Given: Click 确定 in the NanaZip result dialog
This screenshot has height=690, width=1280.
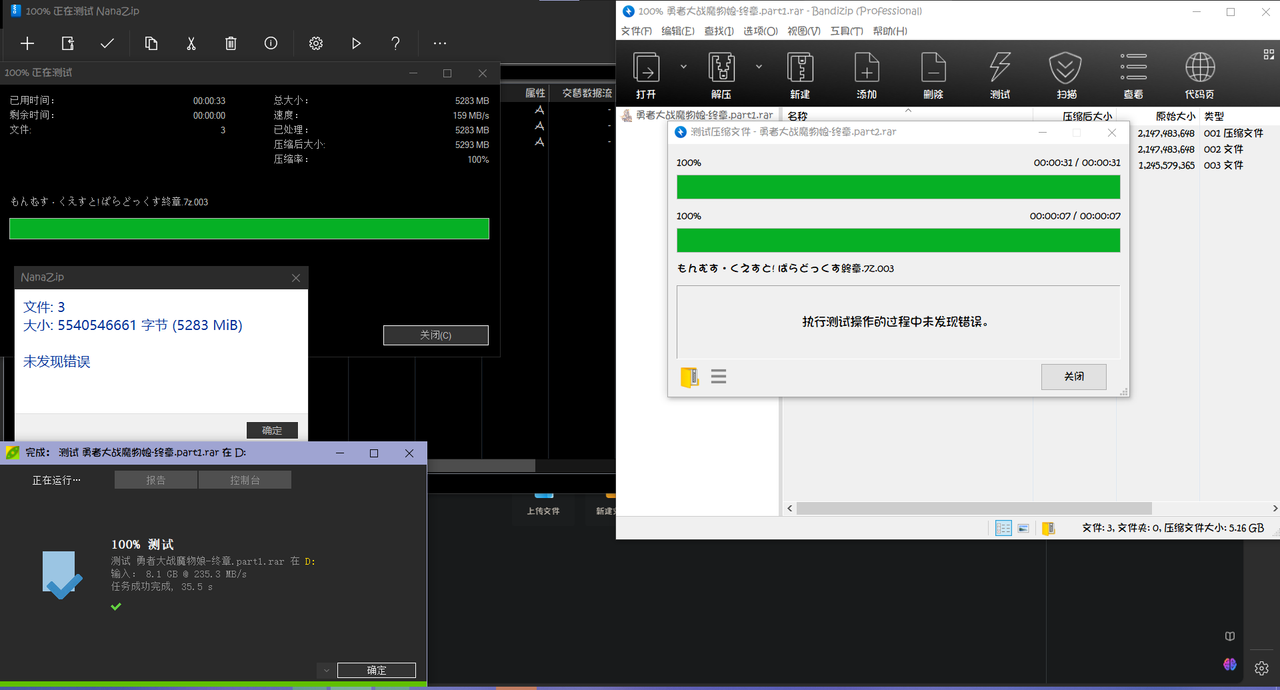Looking at the screenshot, I should pos(272,430).
